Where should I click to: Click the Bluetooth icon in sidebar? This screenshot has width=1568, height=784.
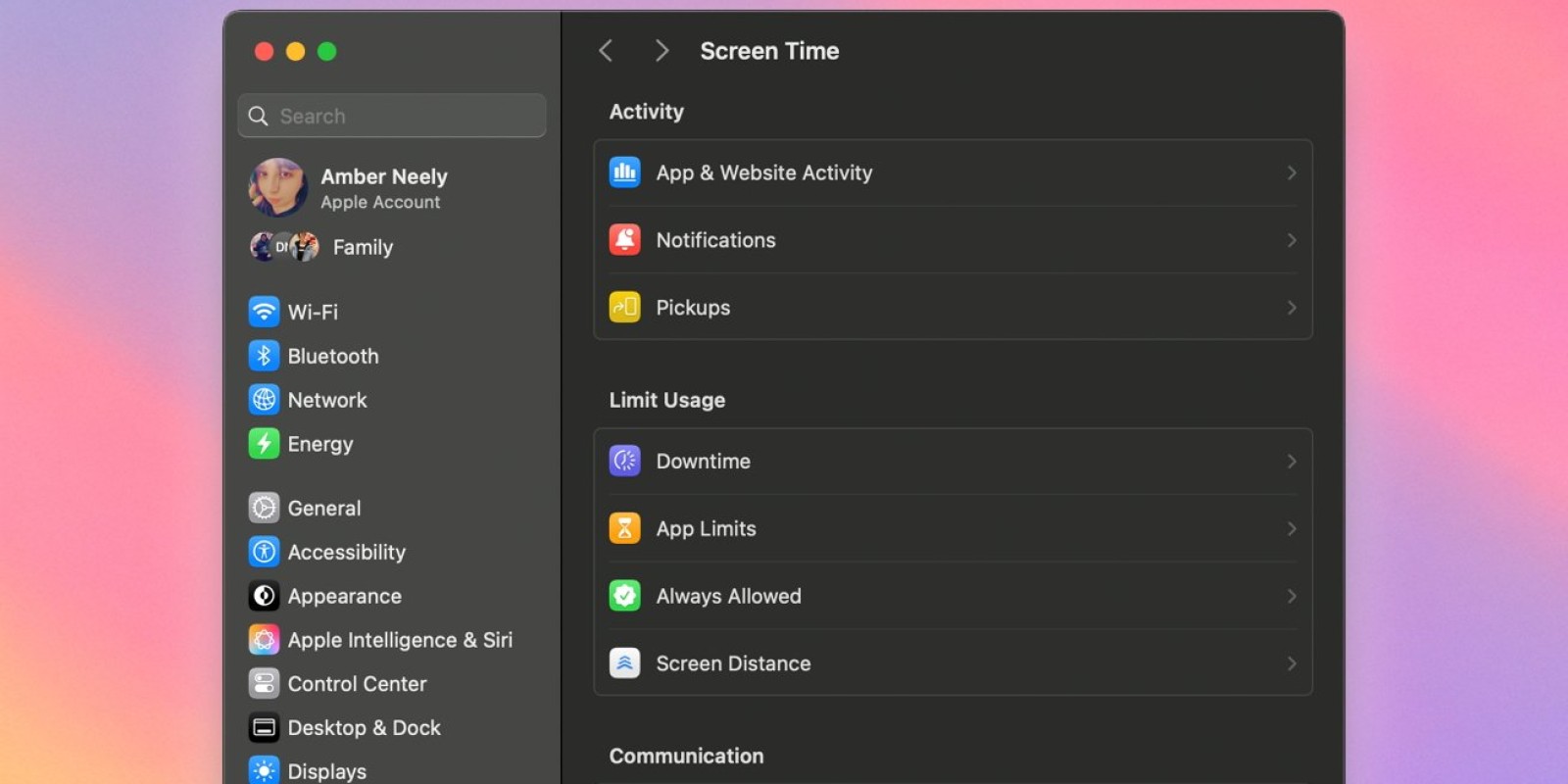[x=264, y=356]
